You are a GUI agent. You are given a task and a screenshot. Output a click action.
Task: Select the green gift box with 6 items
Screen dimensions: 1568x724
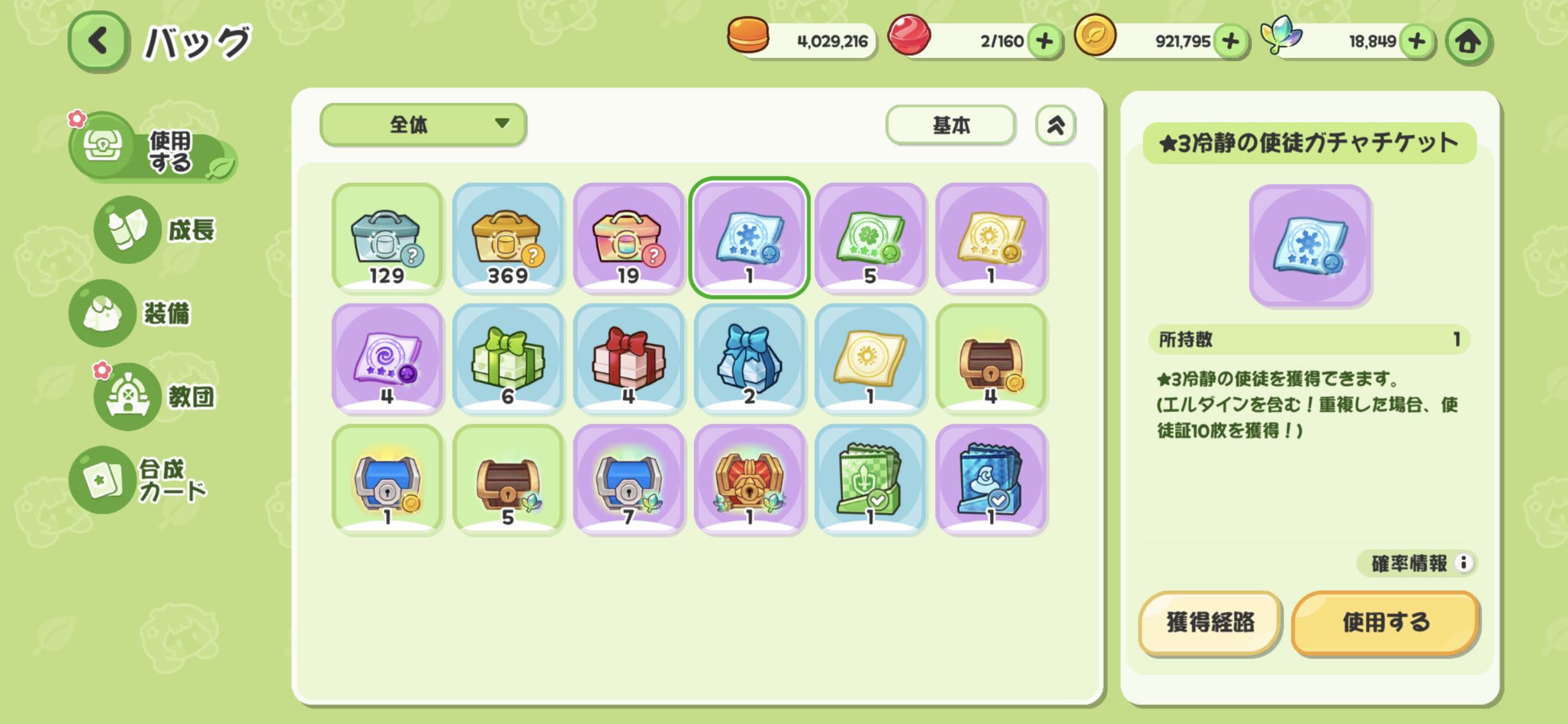508,359
